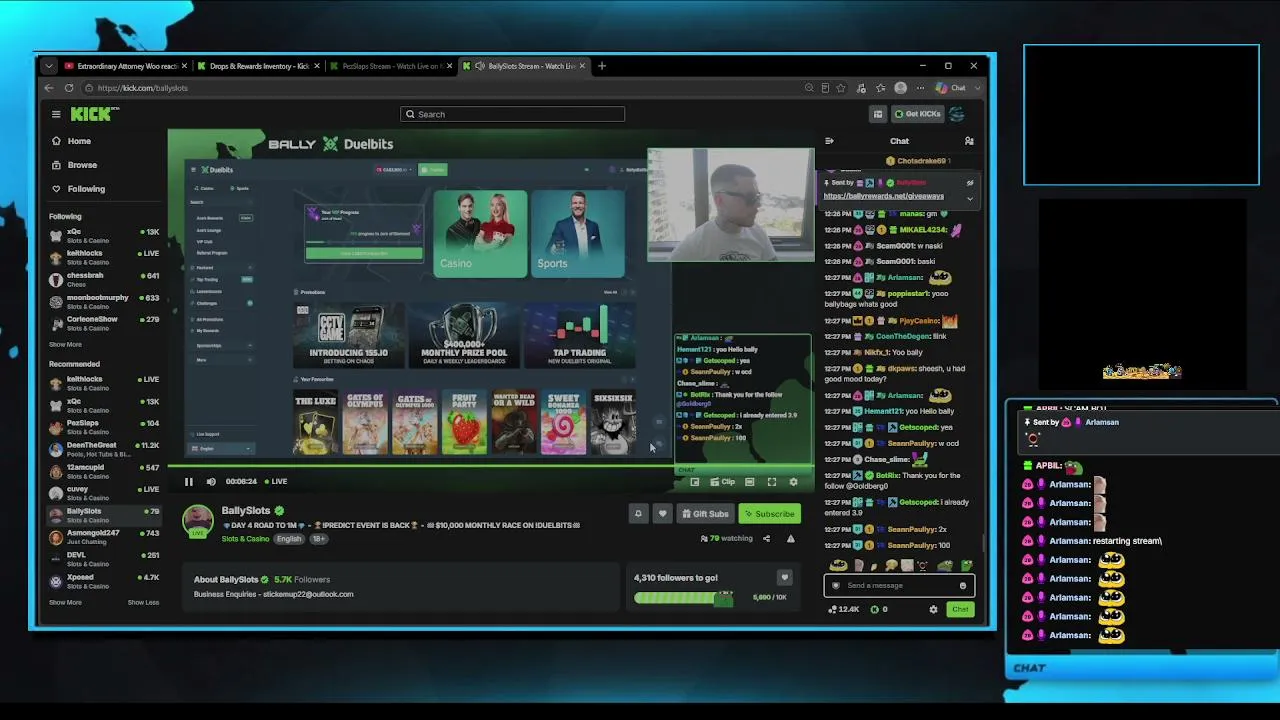Open mini player popout
Viewport: 1280px width, 720px height.
tap(695, 482)
